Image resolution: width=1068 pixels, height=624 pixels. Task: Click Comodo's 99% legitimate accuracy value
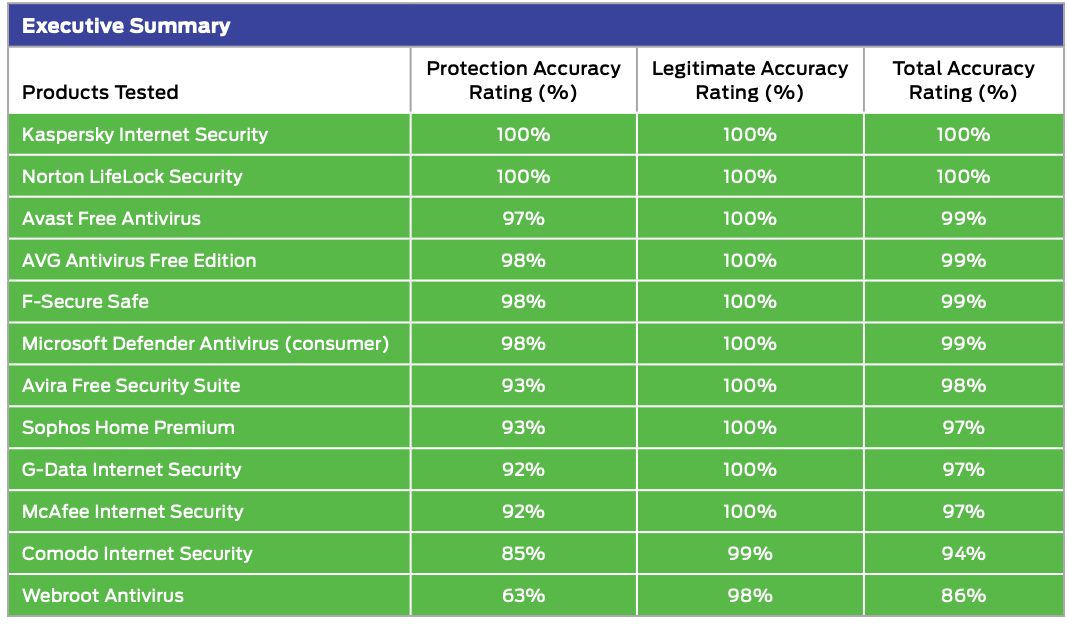[750, 553]
